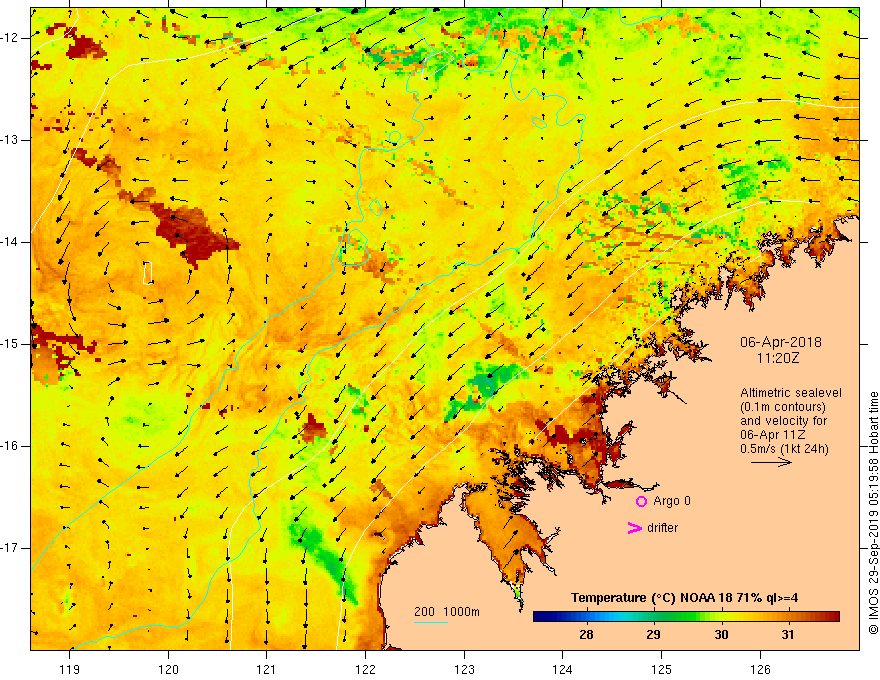Click longitude label '120'
The width and height of the screenshot is (880, 680).
pyautogui.click(x=168, y=669)
